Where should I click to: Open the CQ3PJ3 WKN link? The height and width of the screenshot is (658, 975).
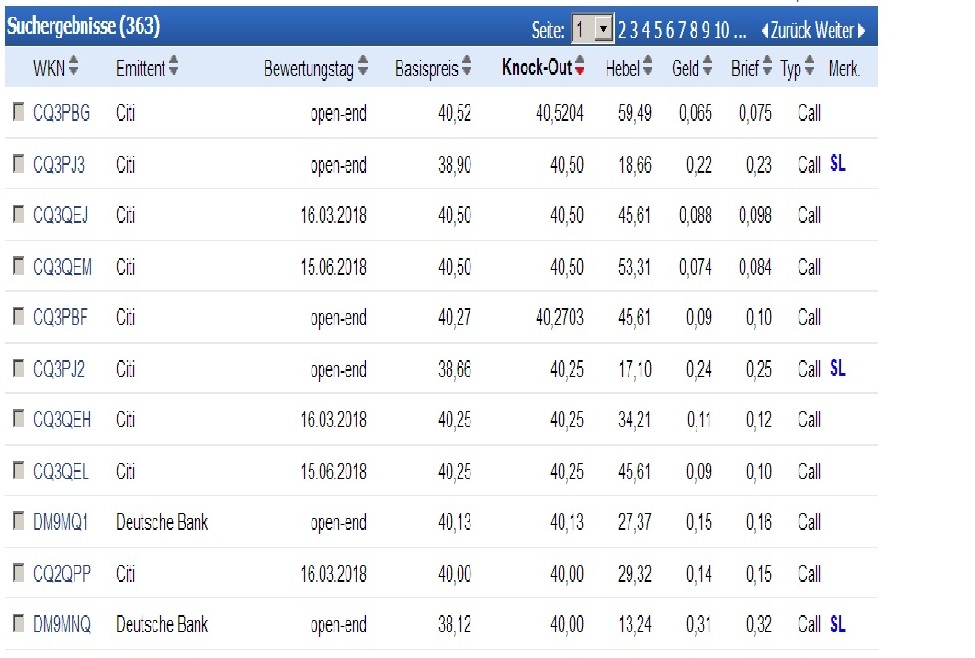(x=59, y=164)
